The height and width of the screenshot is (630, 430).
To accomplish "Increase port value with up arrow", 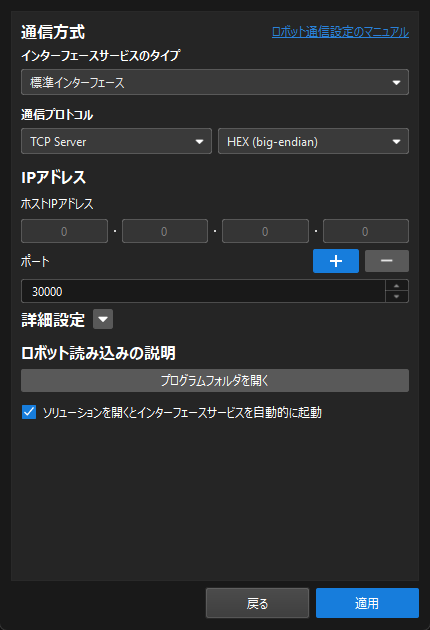I will [397, 285].
